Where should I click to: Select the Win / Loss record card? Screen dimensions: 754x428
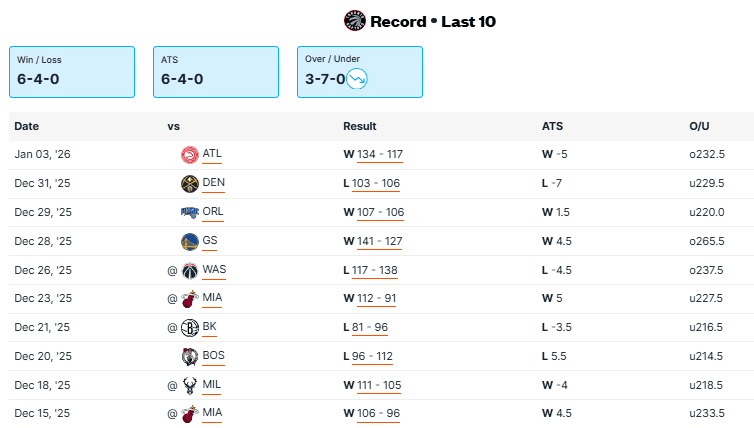coord(72,71)
